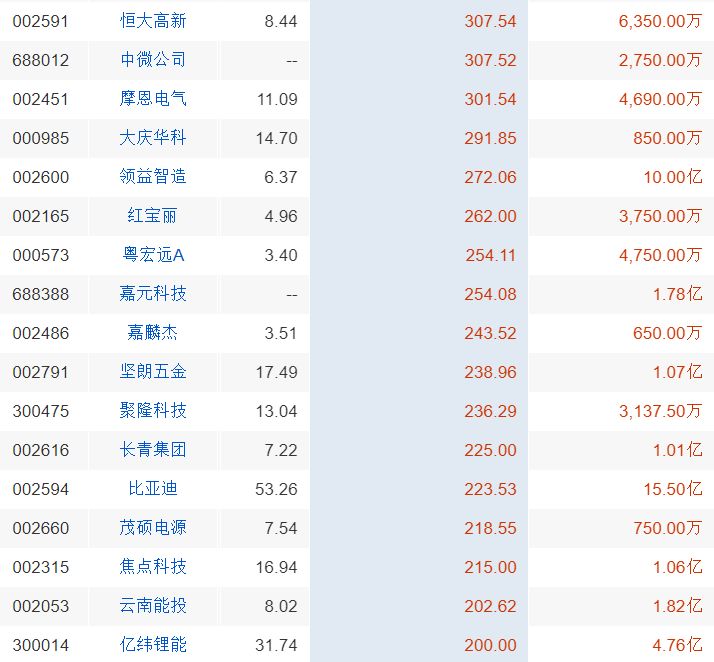Select stock code 002315
Image resolution: width=714 pixels, height=662 pixels.
pos(41,567)
